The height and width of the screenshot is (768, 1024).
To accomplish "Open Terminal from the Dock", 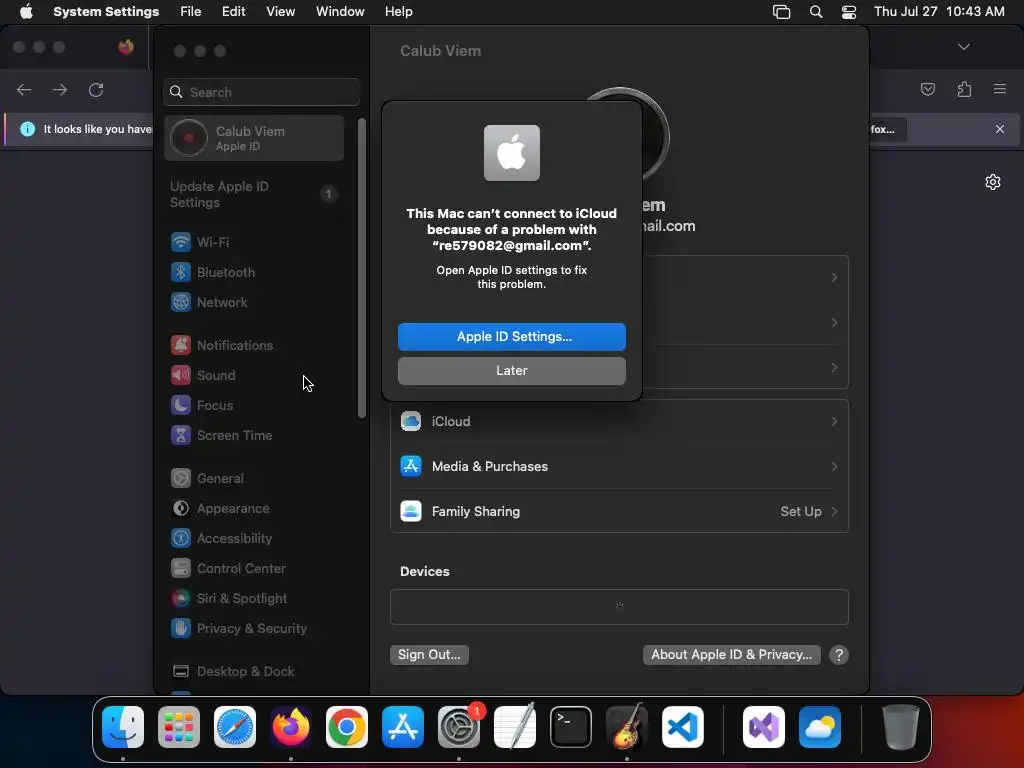I will click(571, 727).
